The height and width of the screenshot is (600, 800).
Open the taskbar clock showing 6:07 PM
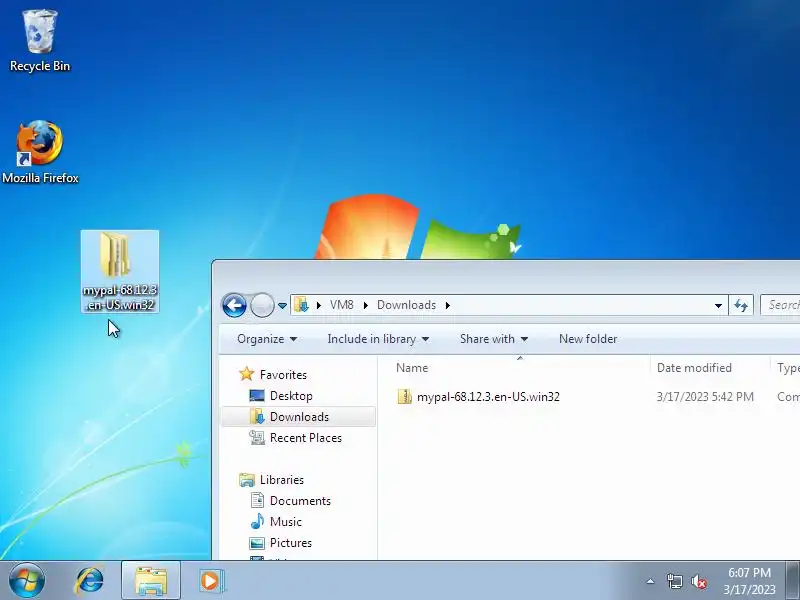(x=749, y=581)
